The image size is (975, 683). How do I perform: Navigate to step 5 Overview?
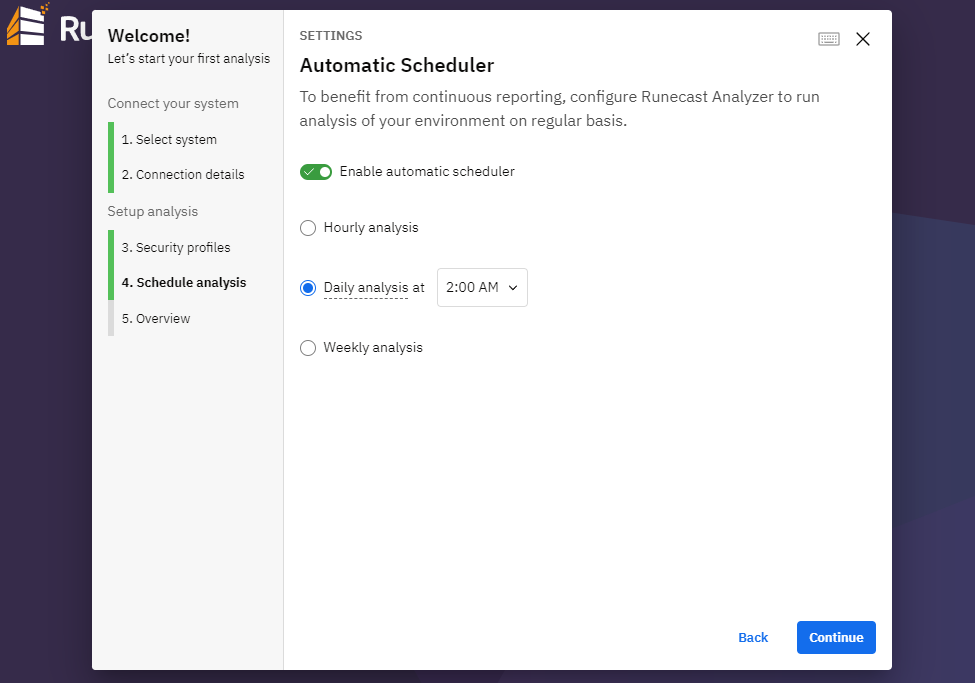click(x=156, y=318)
